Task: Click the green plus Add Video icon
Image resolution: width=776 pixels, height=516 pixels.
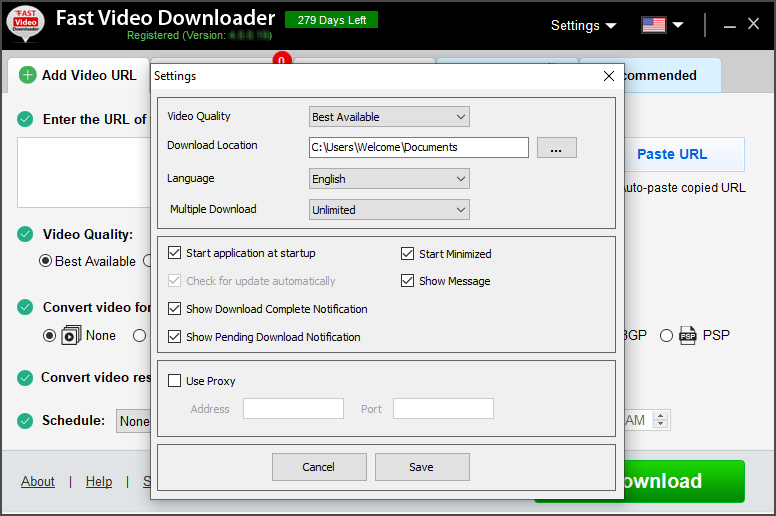Action: click(28, 75)
